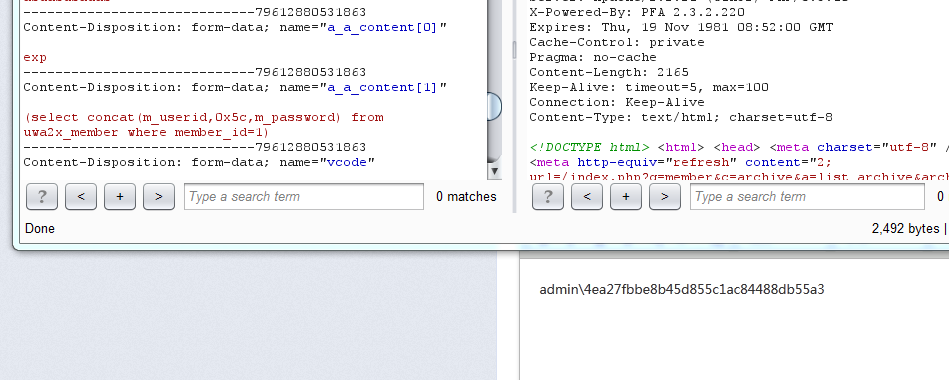
Task: Click the response pane previous match button
Action: coord(587,197)
